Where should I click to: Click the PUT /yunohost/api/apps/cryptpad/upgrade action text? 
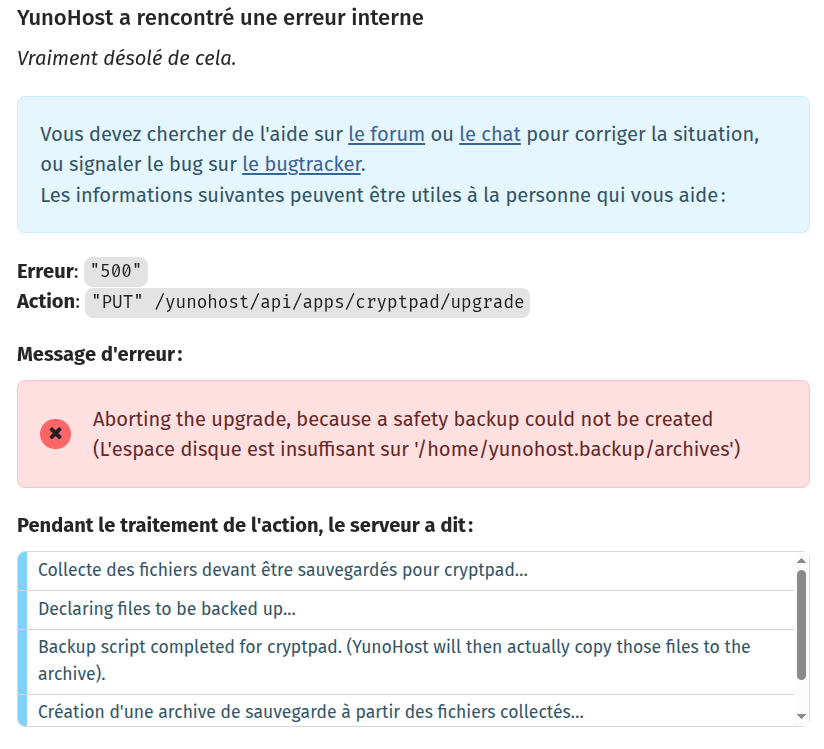307,302
